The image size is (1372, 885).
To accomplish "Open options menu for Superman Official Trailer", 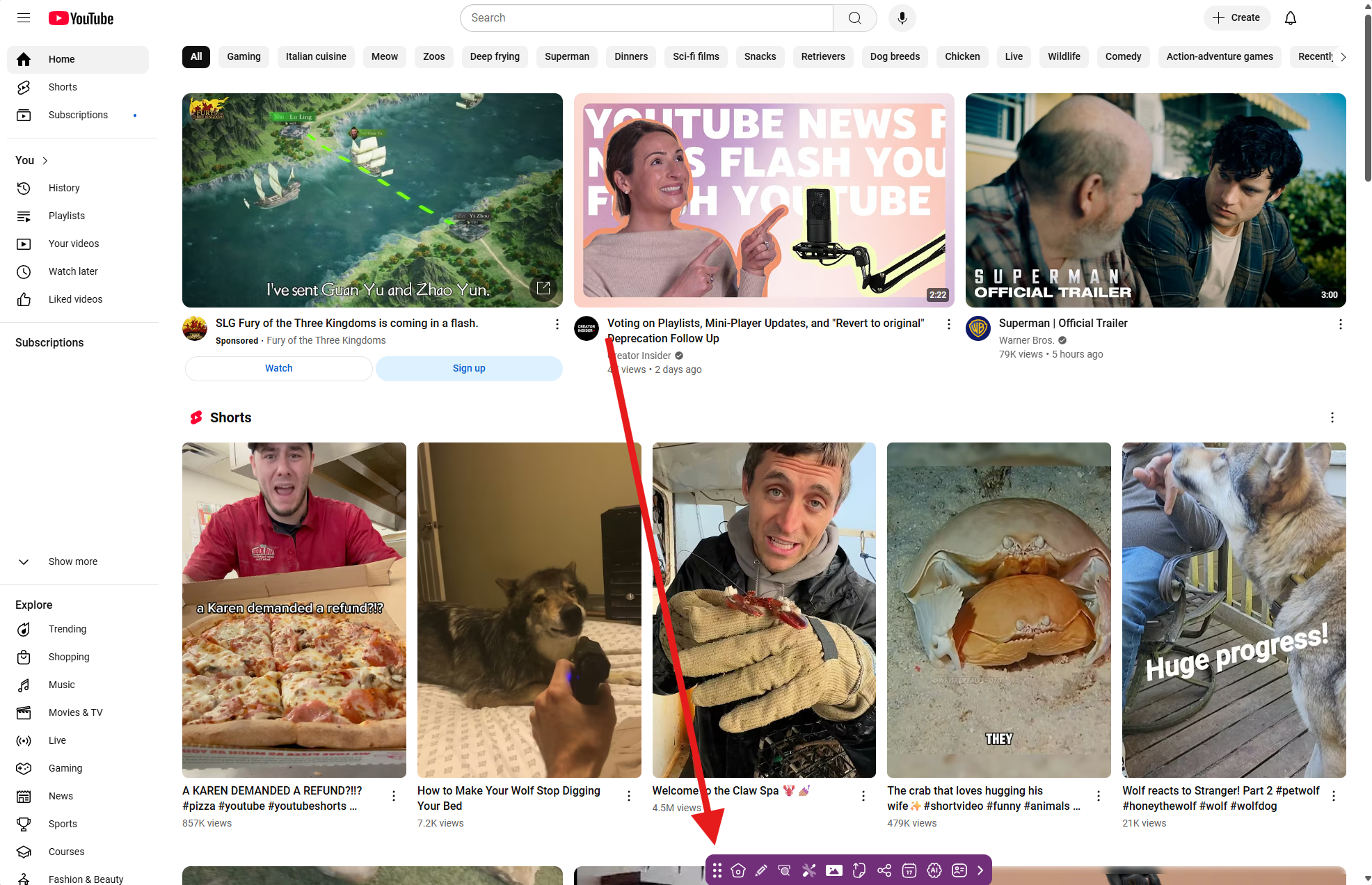I will pos(1340,324).
